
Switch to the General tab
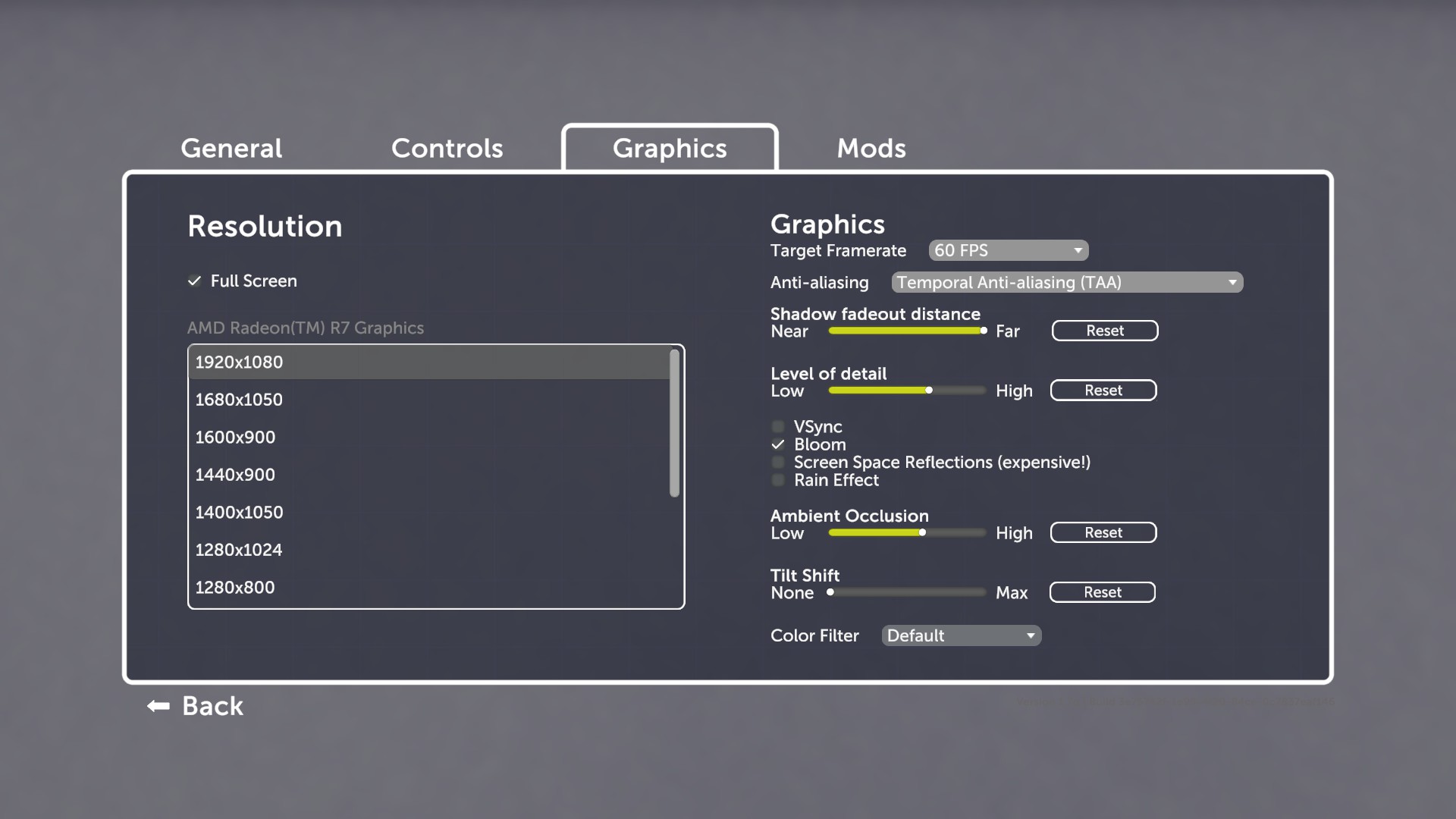[x=231, y=148]
